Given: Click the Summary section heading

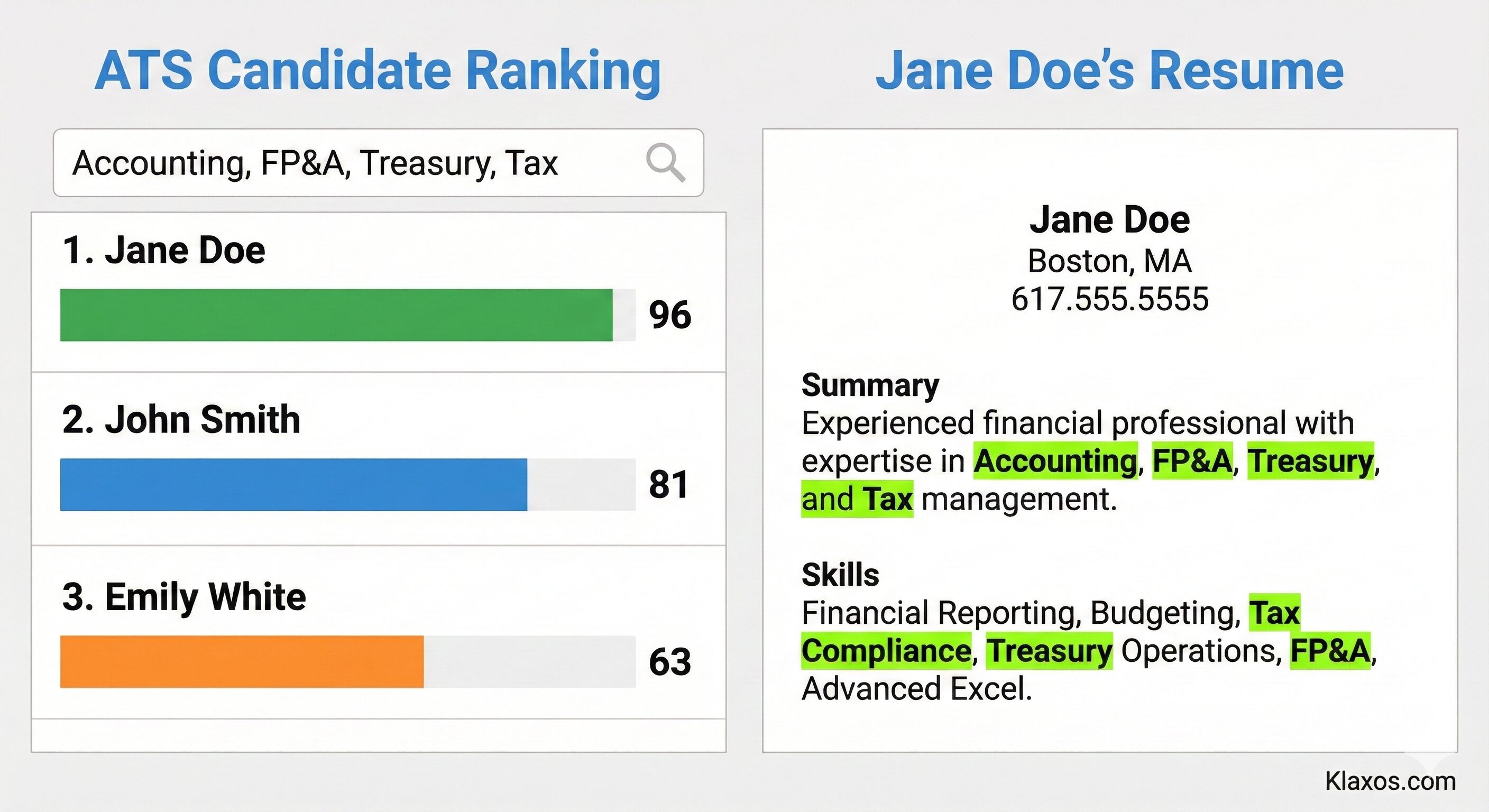Looking at the screenshot, I should point(870,385).
